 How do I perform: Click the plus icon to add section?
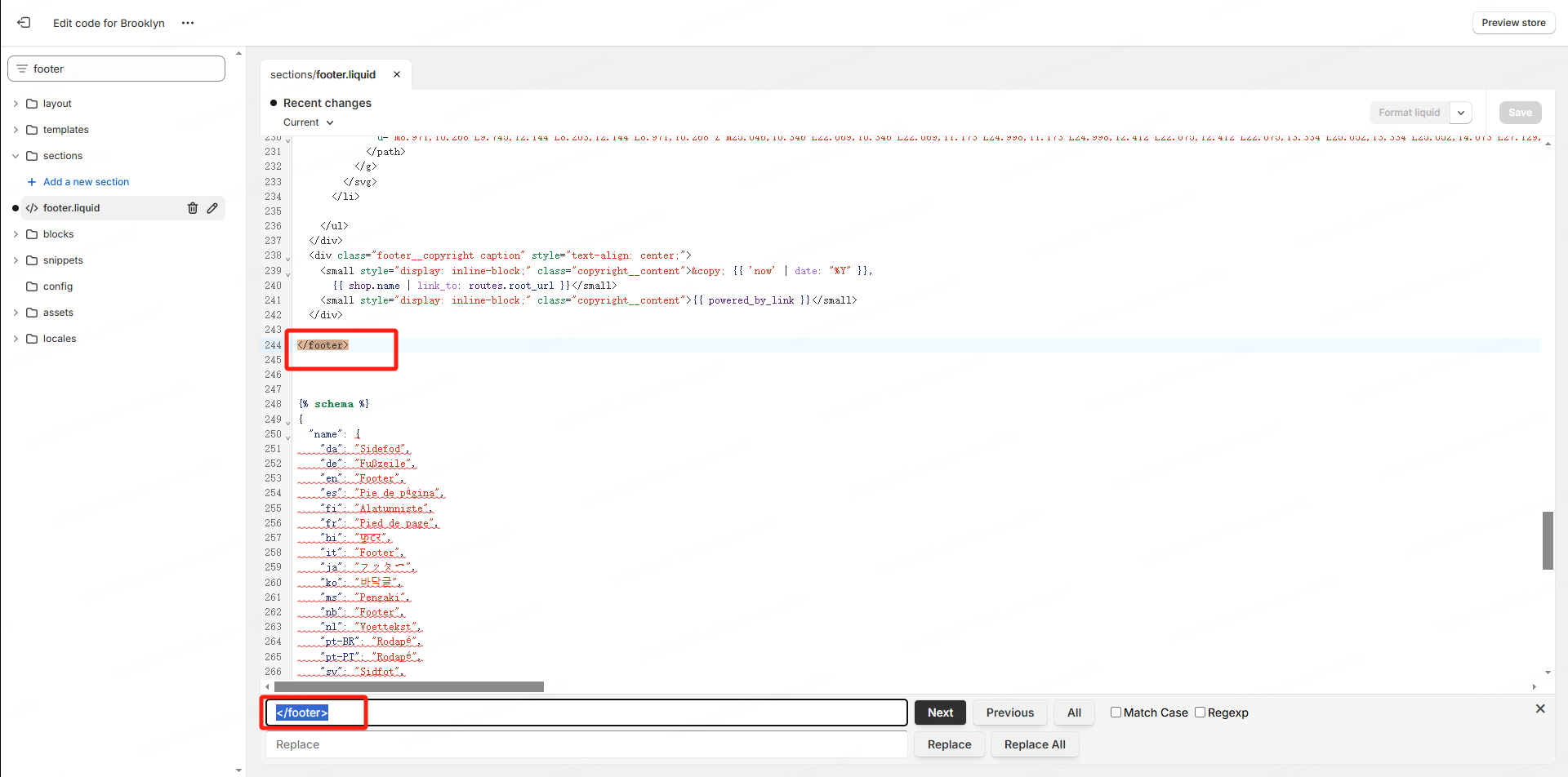coord(32,182)
